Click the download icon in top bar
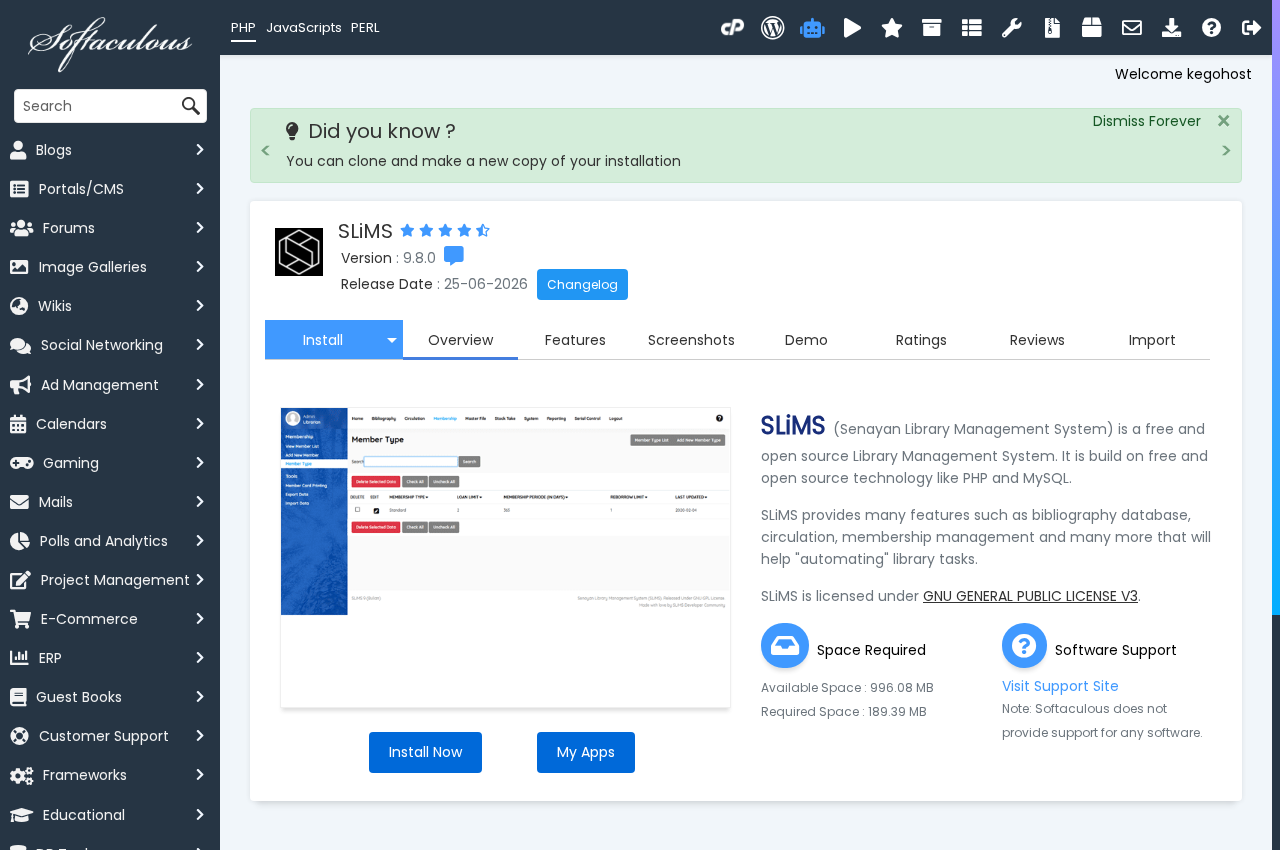Image resolution: width=1280 pixels, height=850 pixels. click(x=1172, y=28)
